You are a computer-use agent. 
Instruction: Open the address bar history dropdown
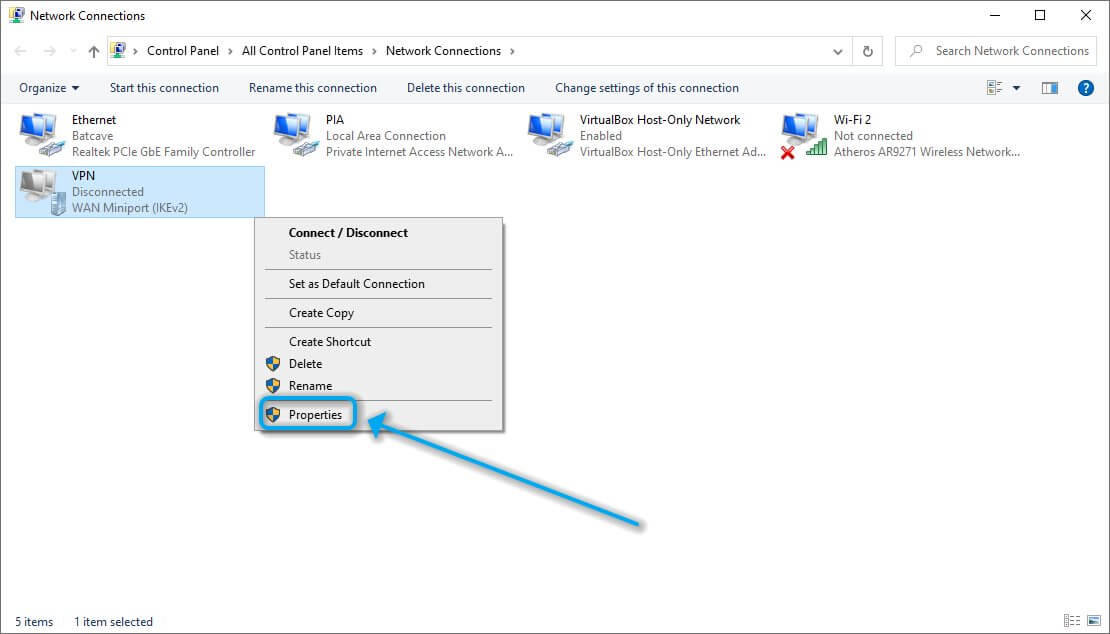pos(838,51)
